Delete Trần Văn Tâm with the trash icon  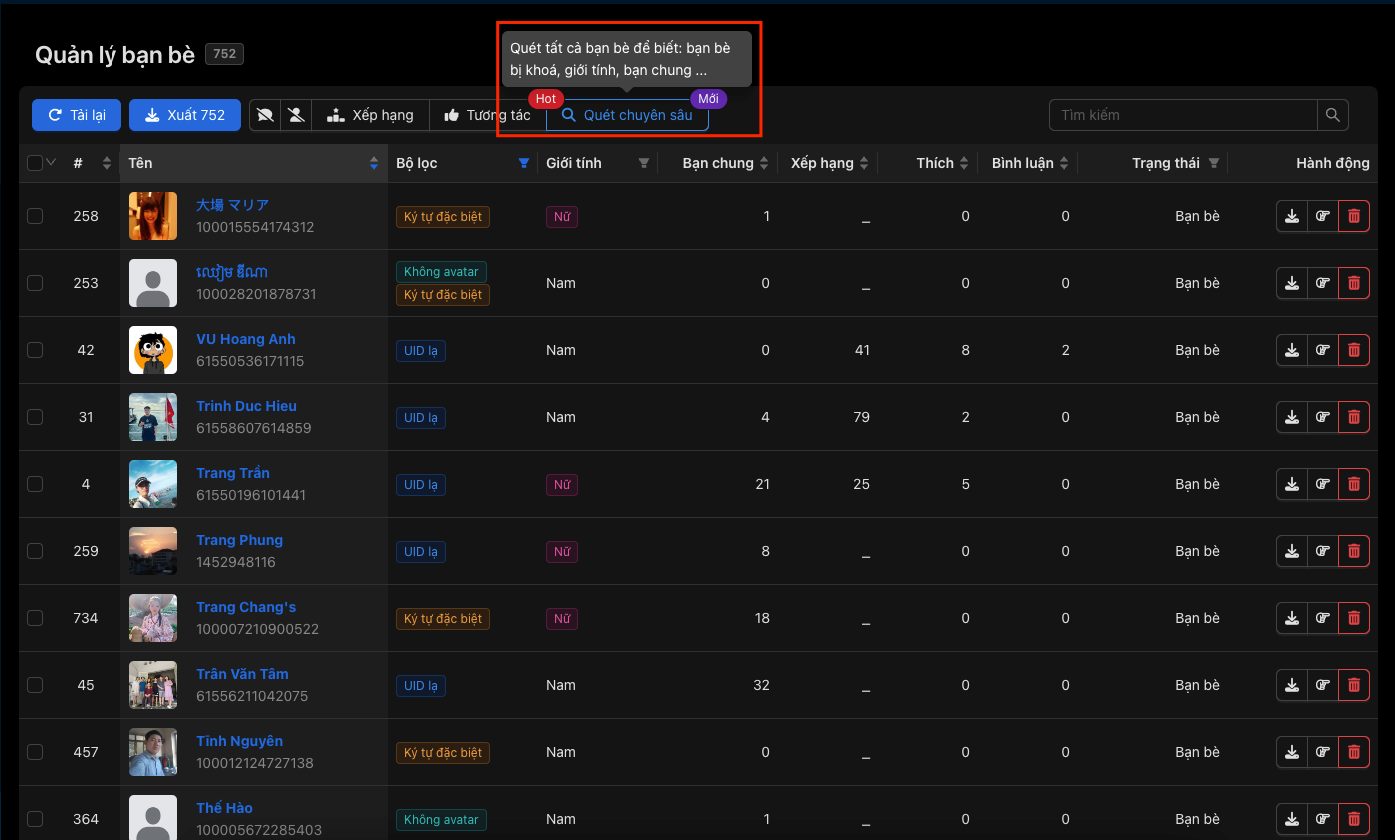coord(1353,685)
